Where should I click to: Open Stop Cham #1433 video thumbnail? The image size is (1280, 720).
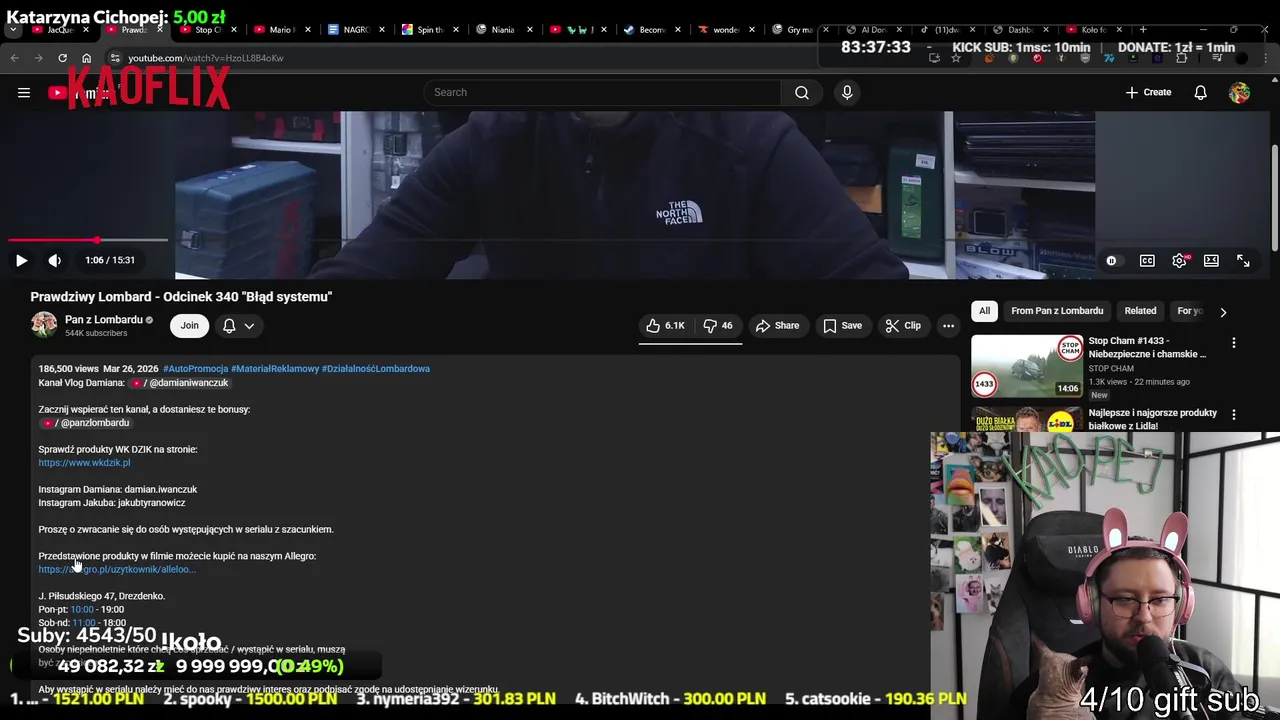click(x=1027, y=367)
